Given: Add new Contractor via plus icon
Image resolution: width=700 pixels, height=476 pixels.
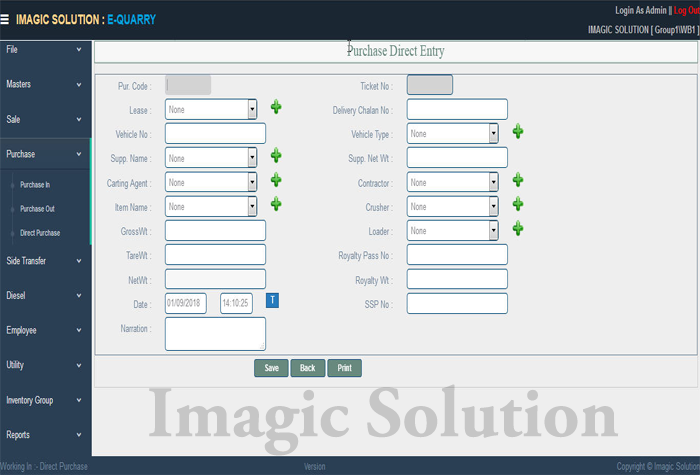Looking at the screenshot, I should pos(518,180).
